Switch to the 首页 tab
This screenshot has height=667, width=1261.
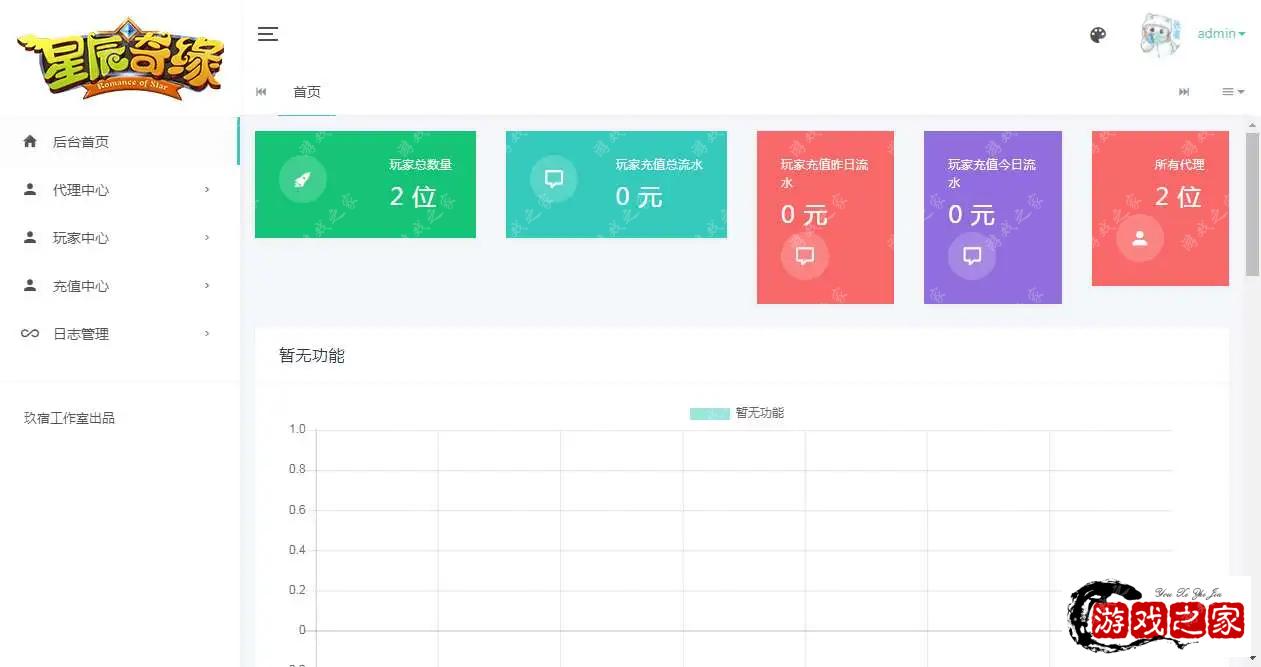306,92
